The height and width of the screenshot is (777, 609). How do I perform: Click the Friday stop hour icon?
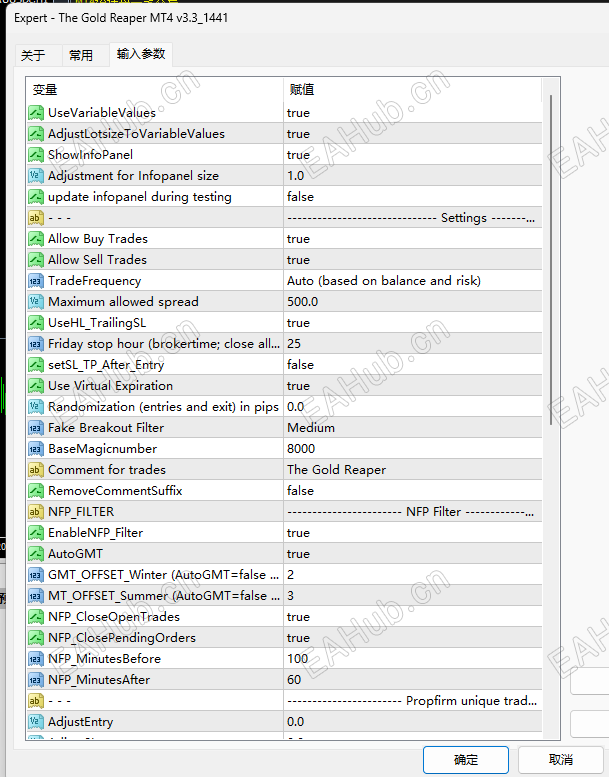[x=36, y=344]
